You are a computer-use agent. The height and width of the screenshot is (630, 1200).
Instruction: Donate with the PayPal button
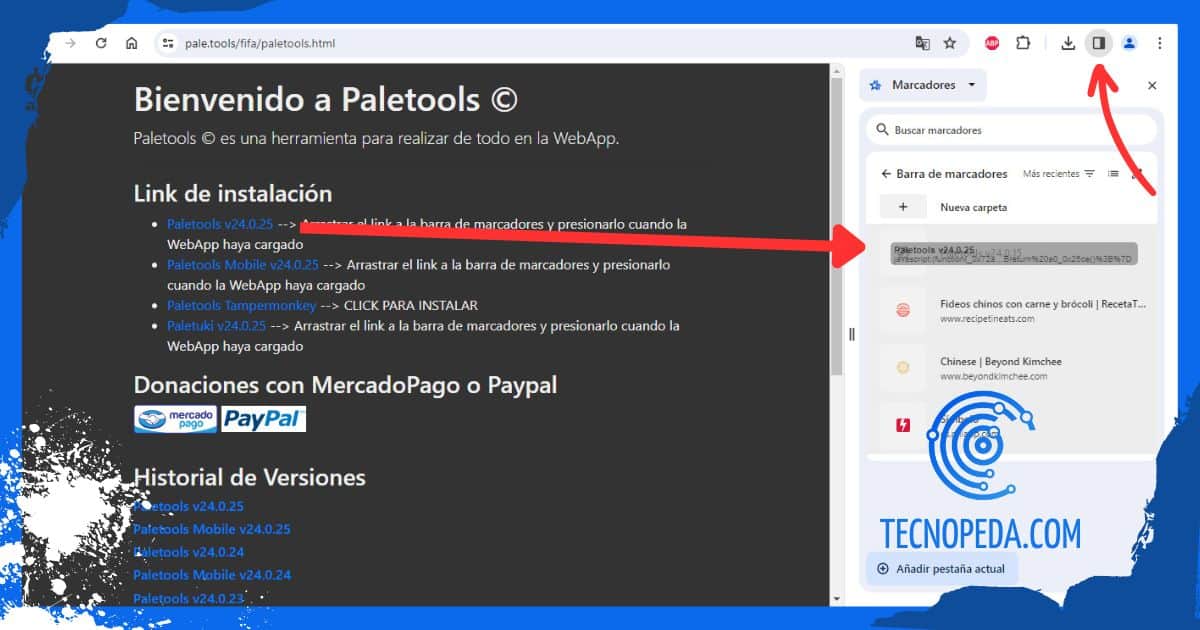(264, 419)
